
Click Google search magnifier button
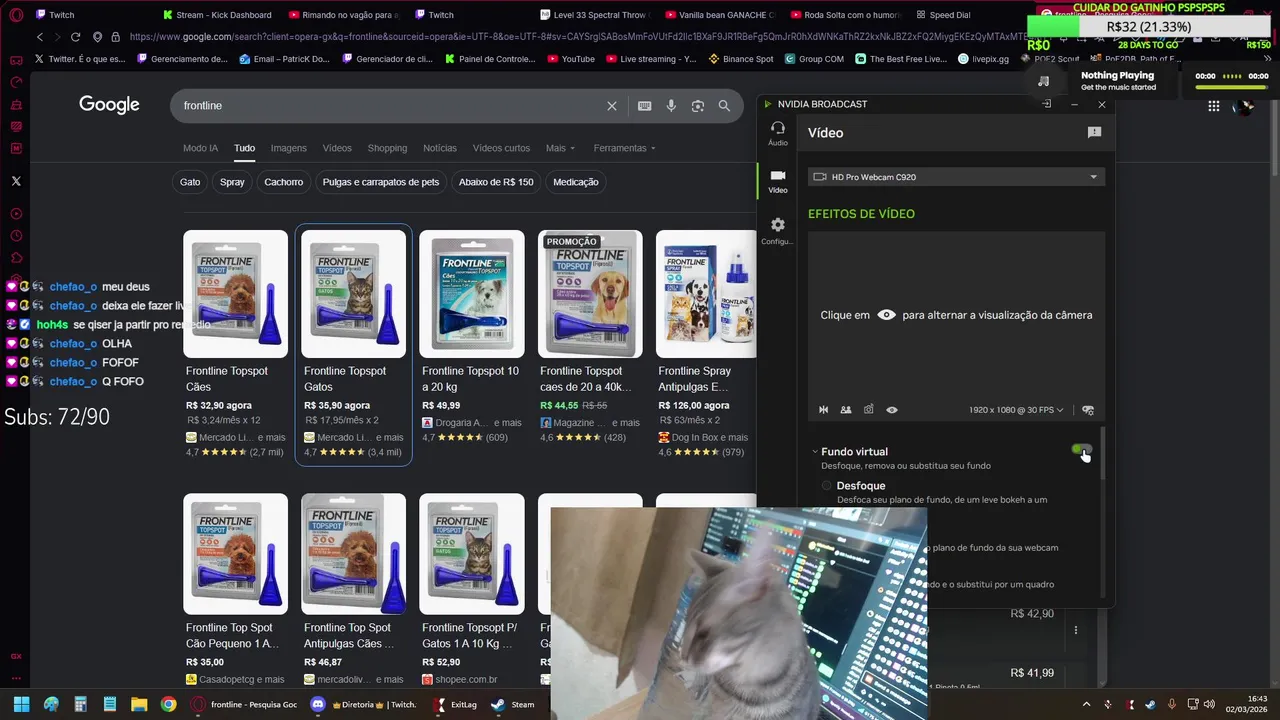(724, 106)
